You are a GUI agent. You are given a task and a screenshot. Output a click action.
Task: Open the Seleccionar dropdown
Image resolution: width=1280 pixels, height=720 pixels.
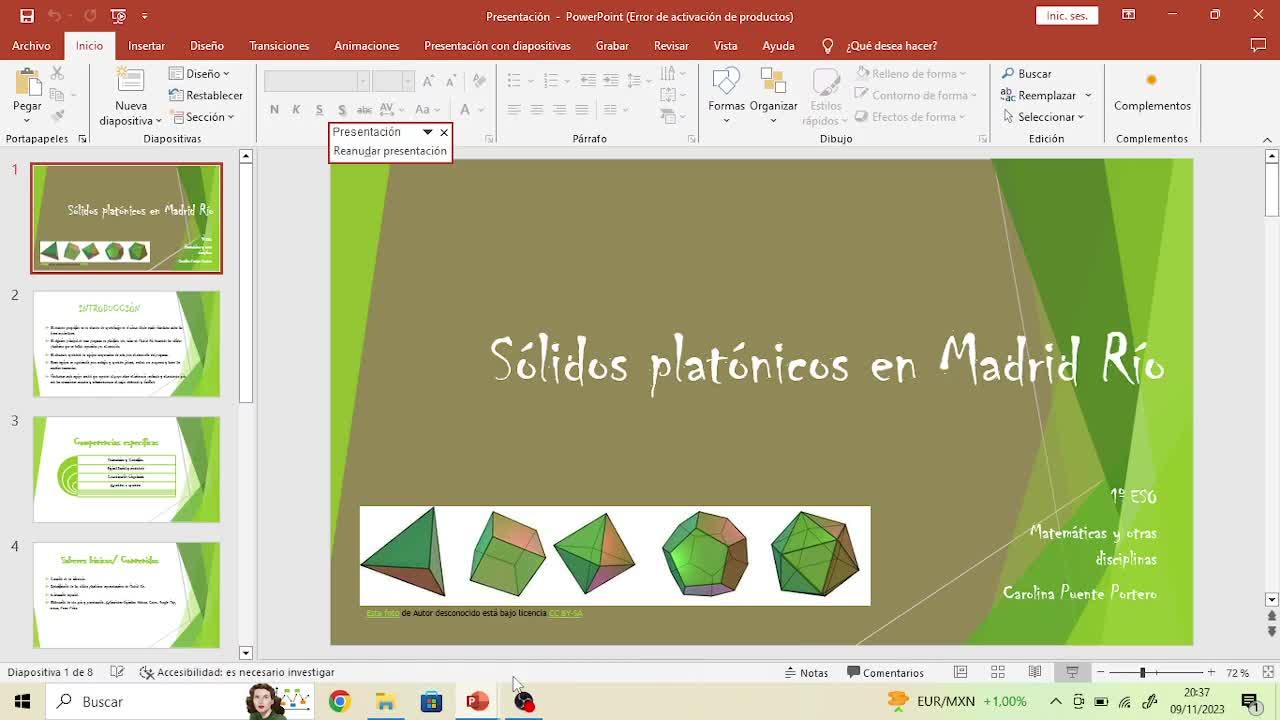click(x=1045, y=117)
